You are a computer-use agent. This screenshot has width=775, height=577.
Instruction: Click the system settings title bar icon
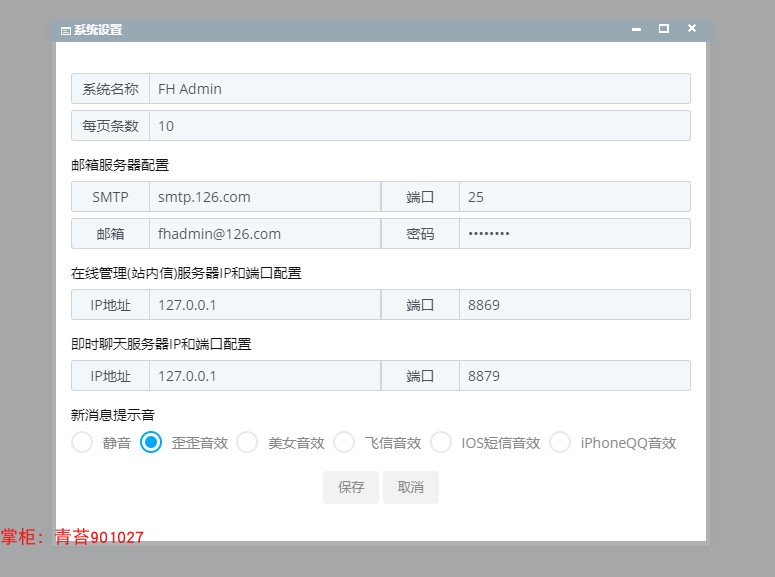tap(66, 31)
